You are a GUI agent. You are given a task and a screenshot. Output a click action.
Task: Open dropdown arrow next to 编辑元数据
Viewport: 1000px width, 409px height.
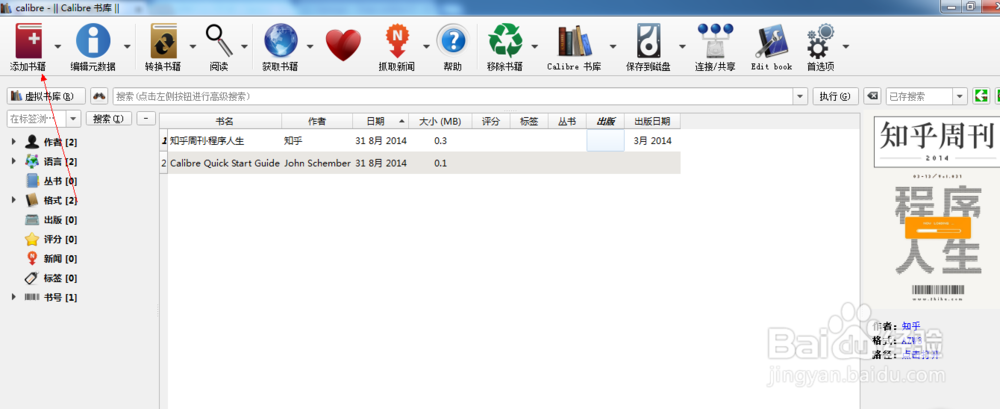click(128, 46)
